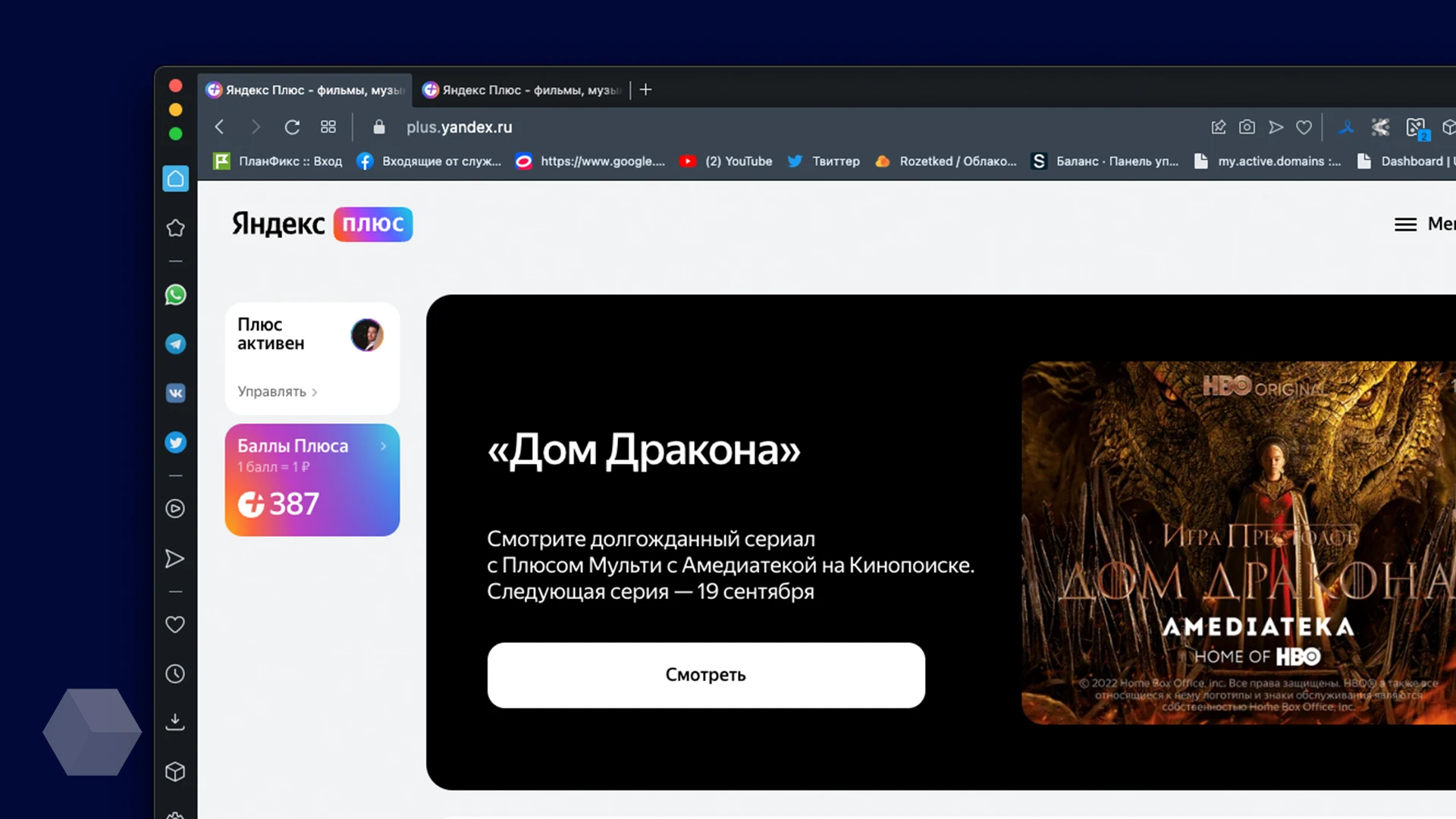Click user avatar in Плюс активен card
The image size is (1456, 819).
(x=367, y=334)
